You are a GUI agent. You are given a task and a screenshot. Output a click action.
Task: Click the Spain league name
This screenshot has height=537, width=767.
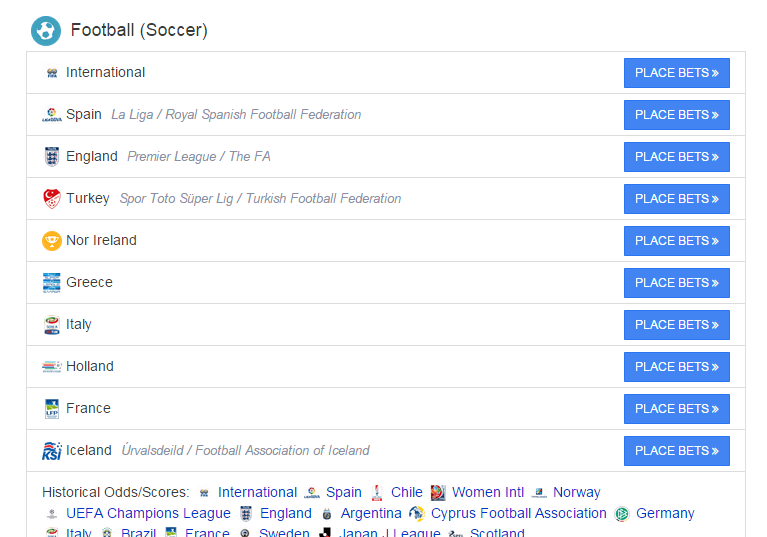[x=84, y=114]
